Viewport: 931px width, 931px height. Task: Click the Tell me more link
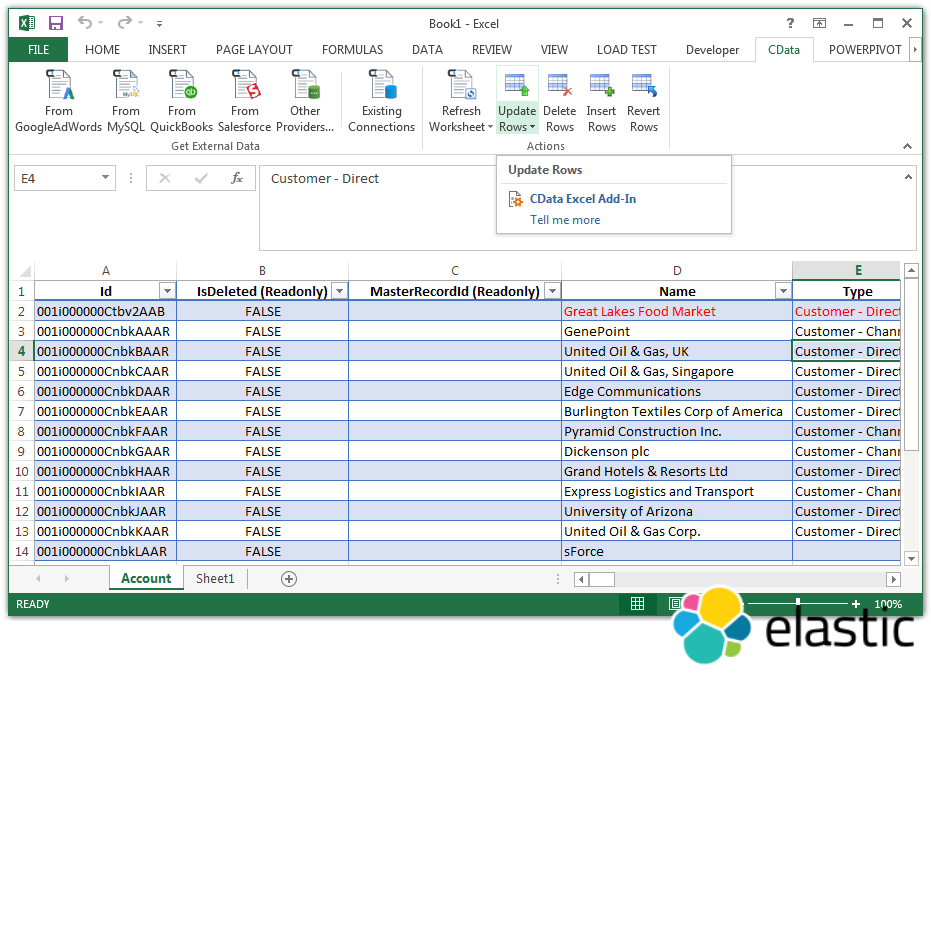click(565, 220)
